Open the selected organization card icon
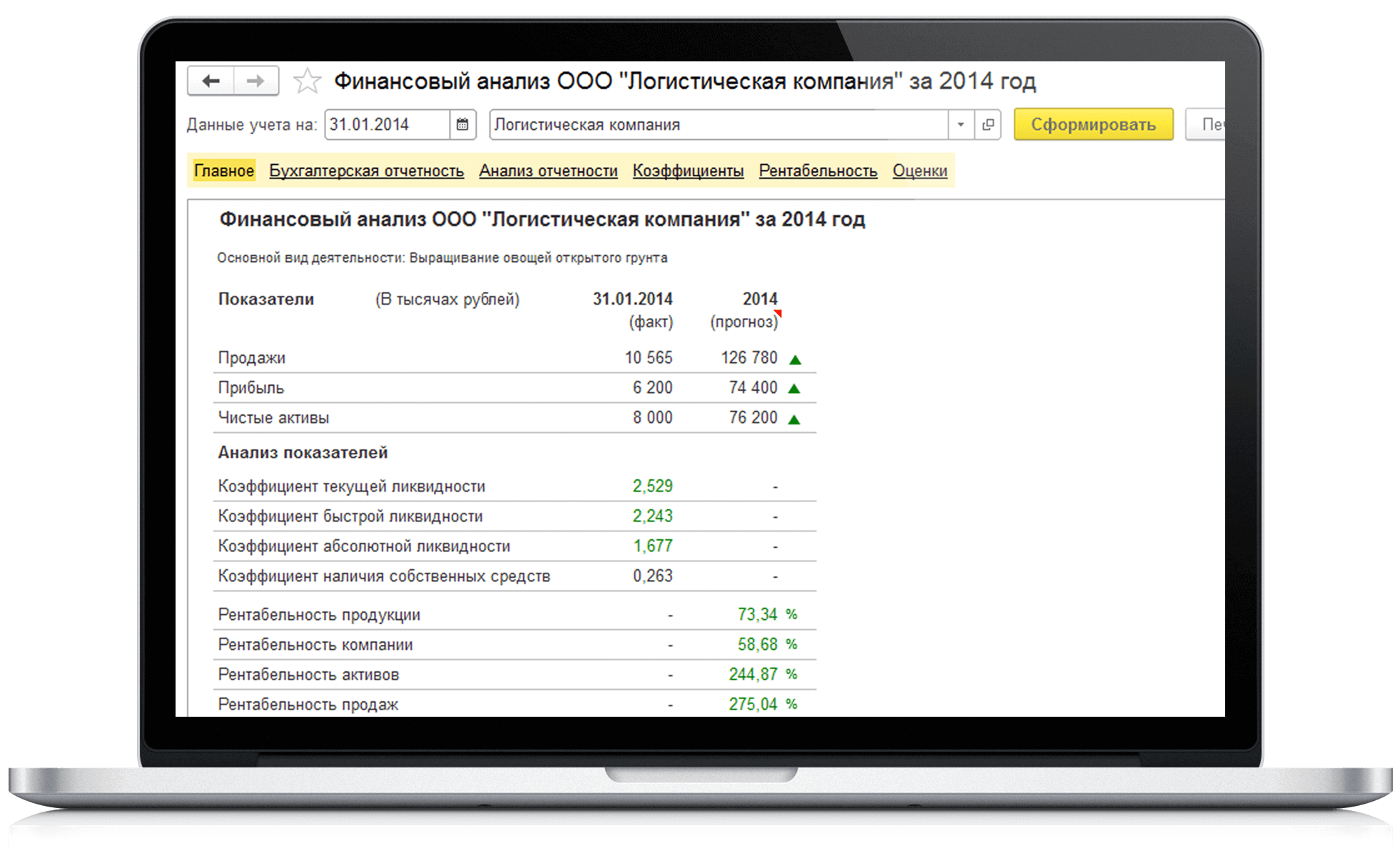Viewport: 1400px width, 863px height. [988, 125]
